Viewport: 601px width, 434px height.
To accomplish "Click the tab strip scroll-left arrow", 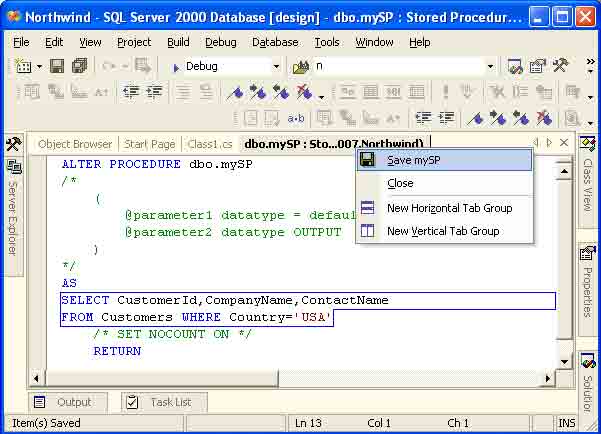I will (536, 143).
